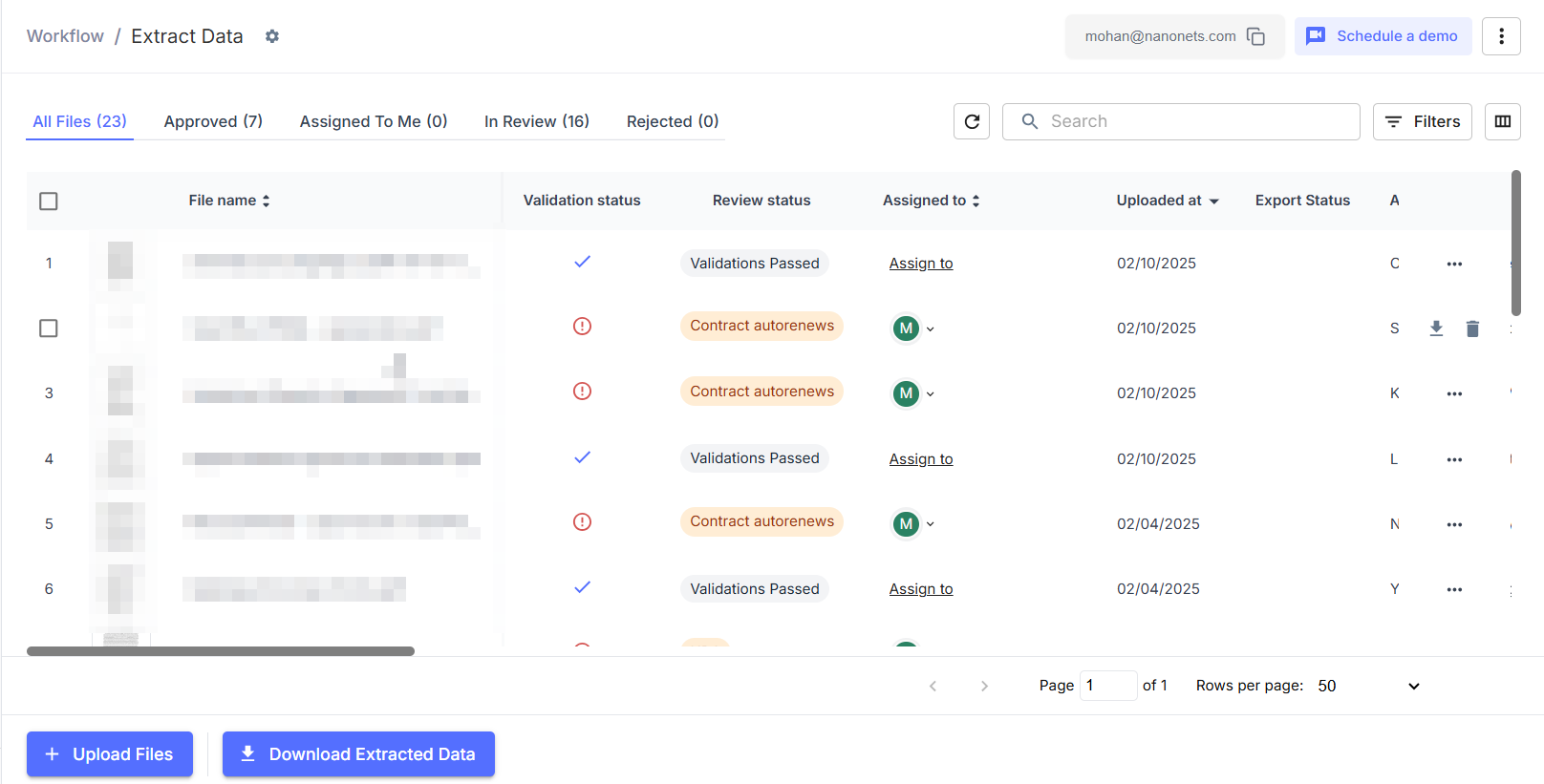1544x784 pixels.
Task: Download the second row file
Action: (x=1436, y=328)
